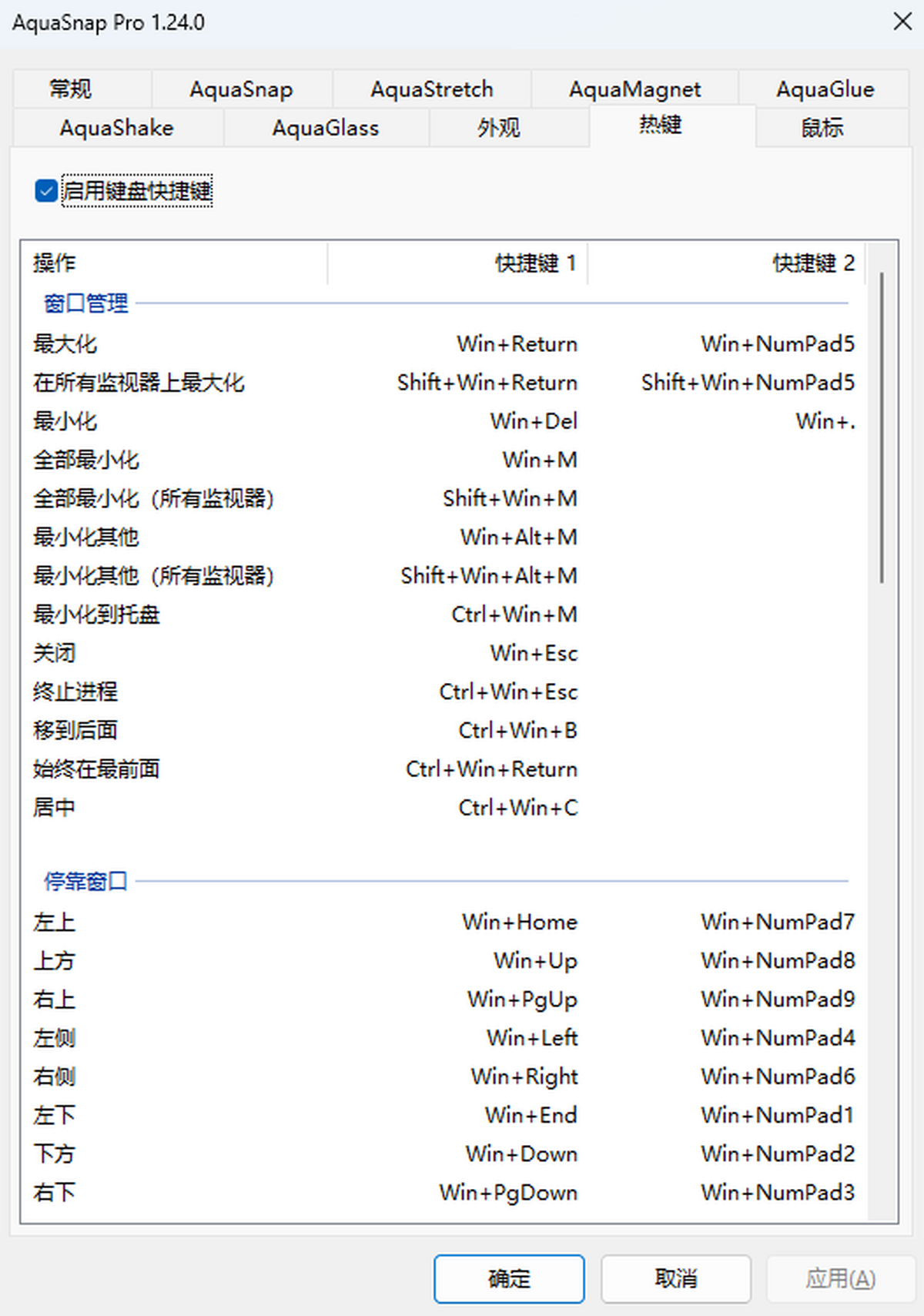Click the 快捷键 1 column header
Screen dimensions: 924x1316
458,263
